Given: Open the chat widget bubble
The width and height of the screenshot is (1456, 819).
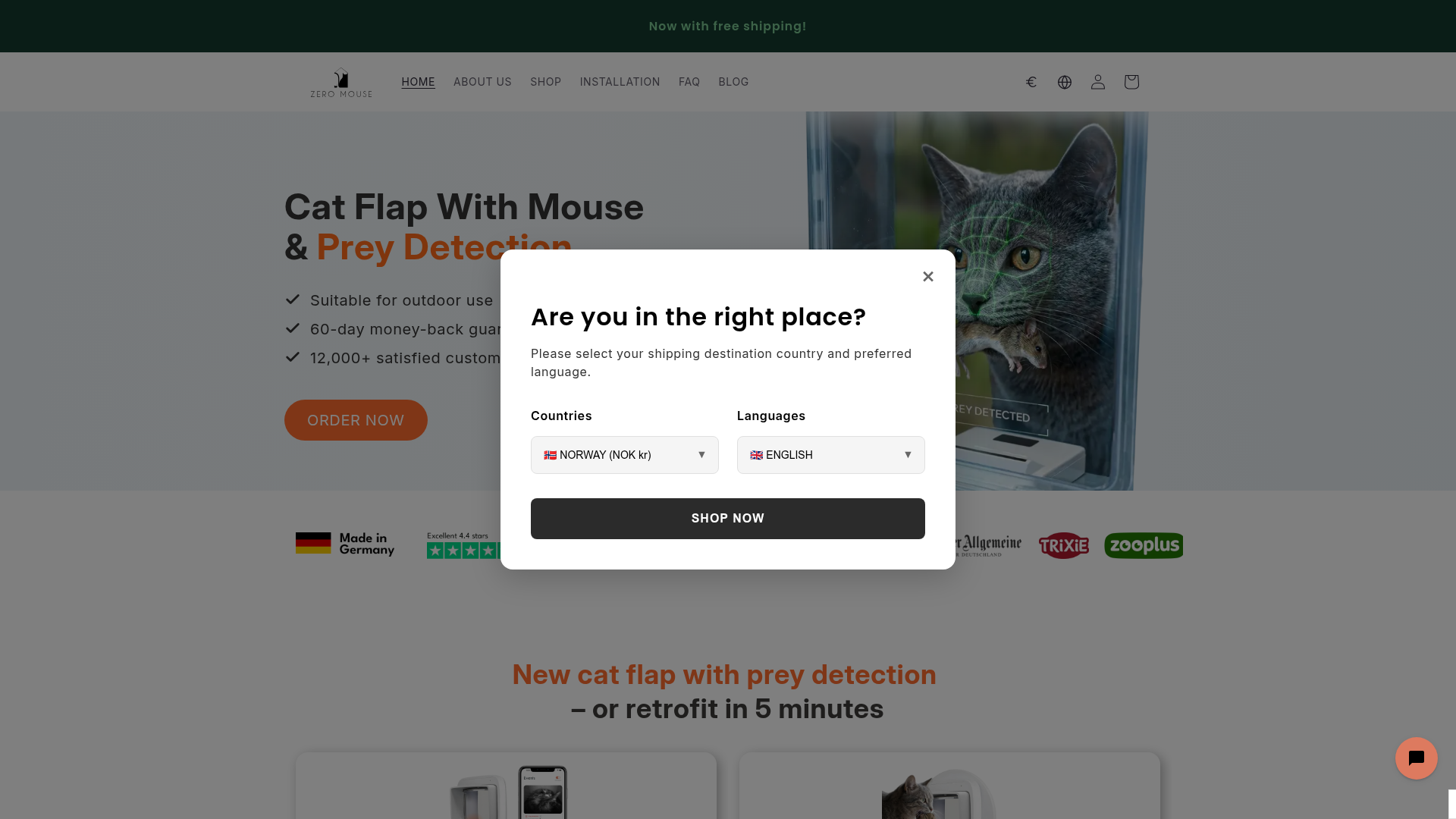Looking at the screenshot, I should (1416, 758).
